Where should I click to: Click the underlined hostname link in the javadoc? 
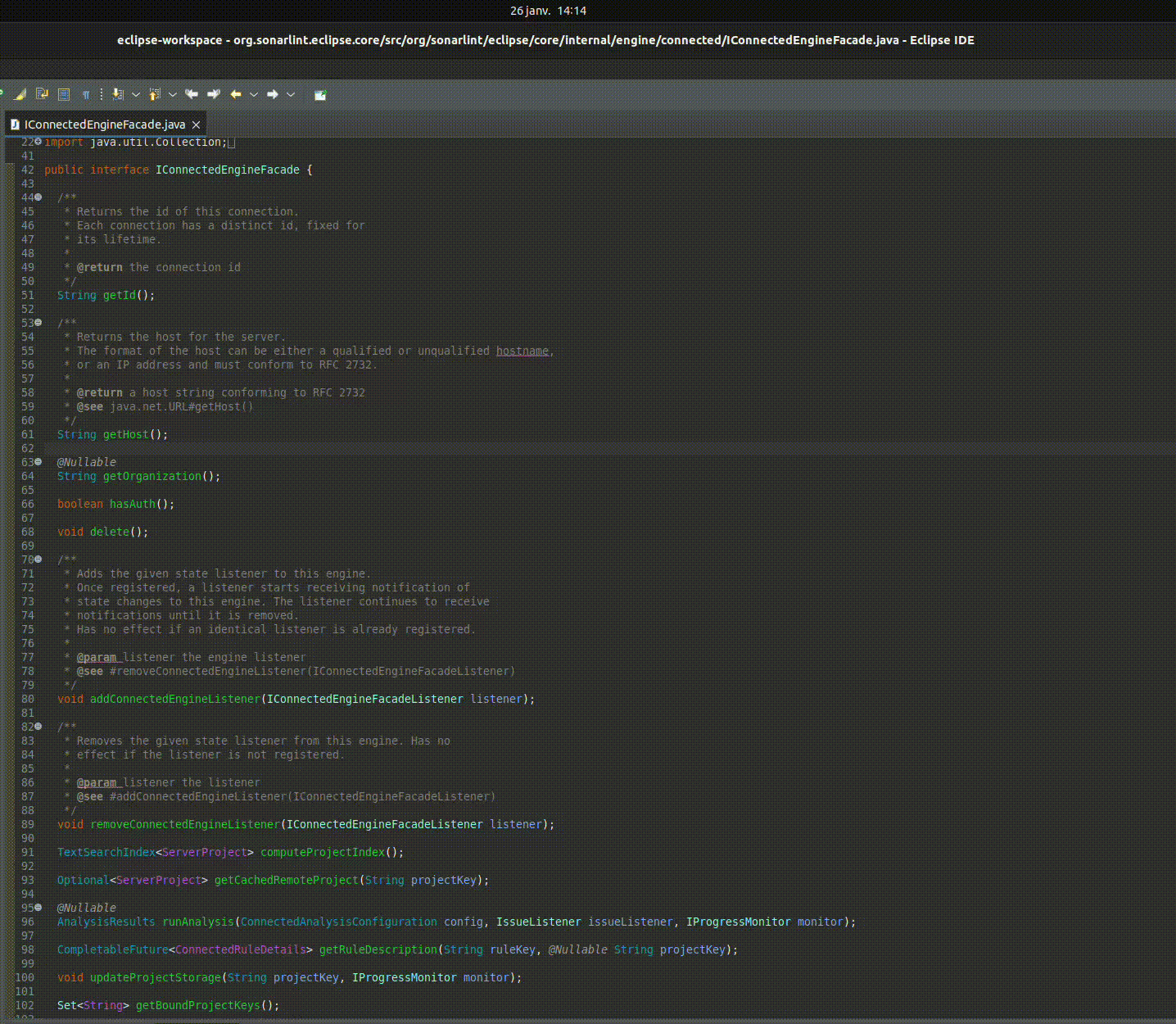pos(522,350)
